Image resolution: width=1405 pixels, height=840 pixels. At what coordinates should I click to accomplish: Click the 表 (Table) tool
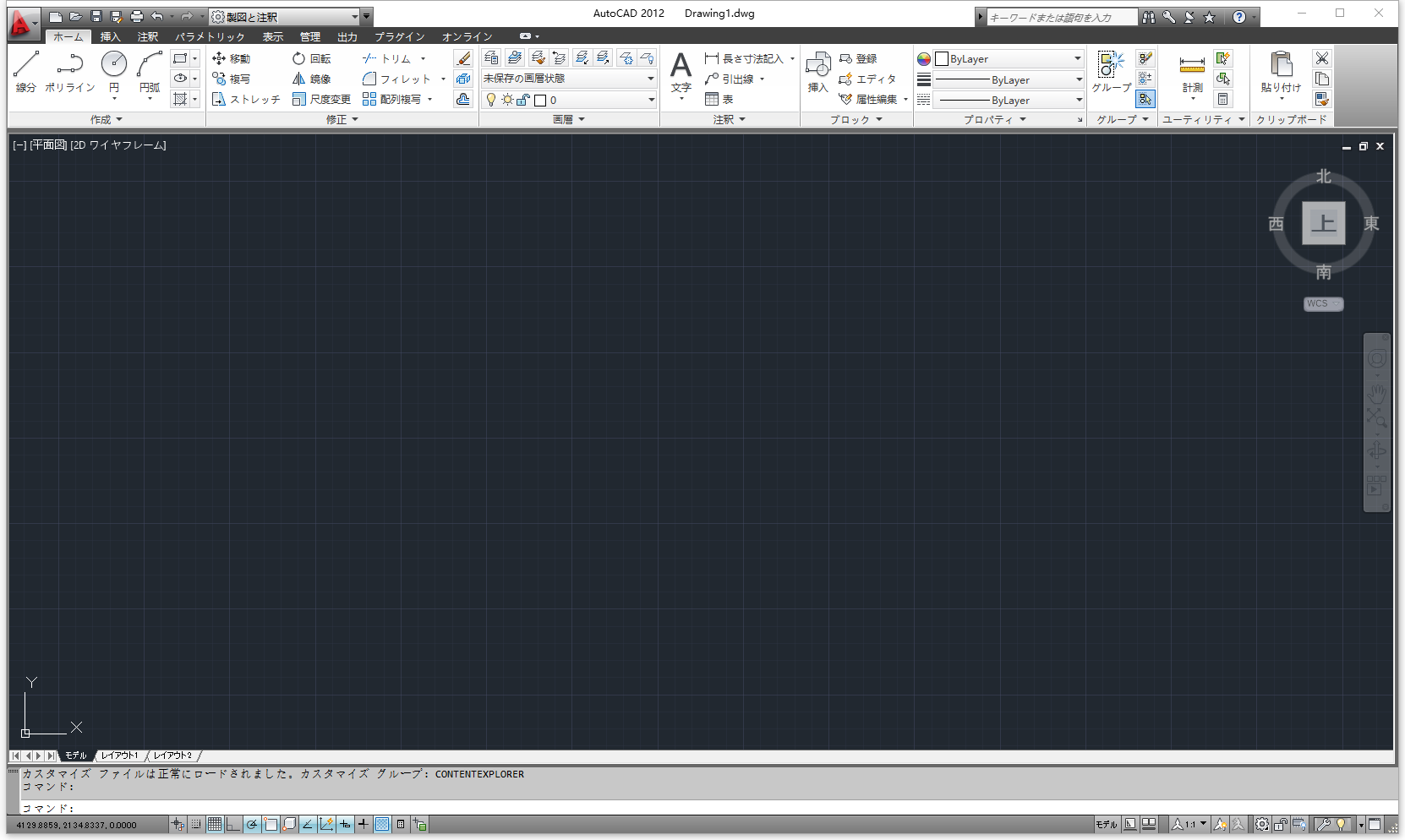point(719,99)
